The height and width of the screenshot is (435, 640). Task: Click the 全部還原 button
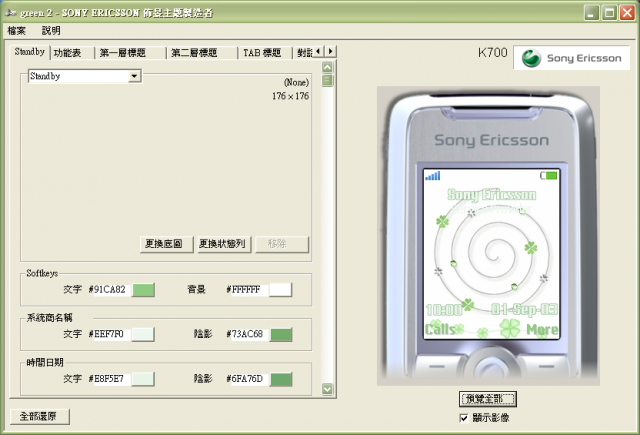click(x=40, y=416)
